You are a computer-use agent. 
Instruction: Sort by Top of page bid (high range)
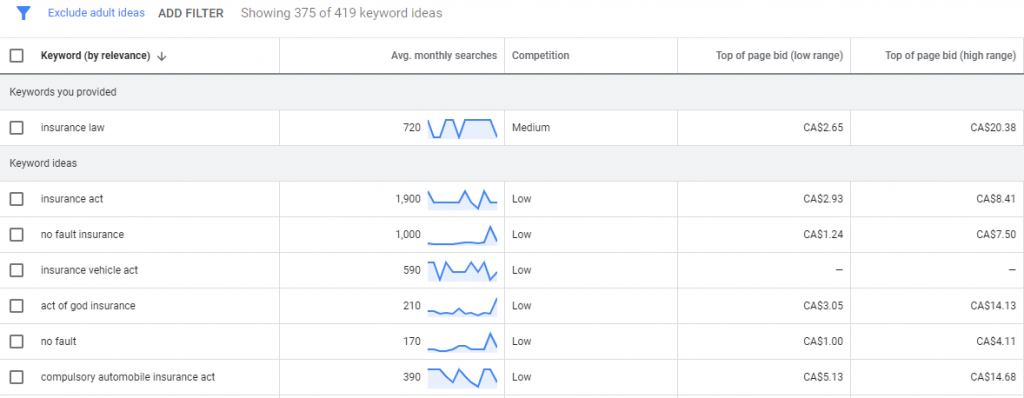[950, 56]
